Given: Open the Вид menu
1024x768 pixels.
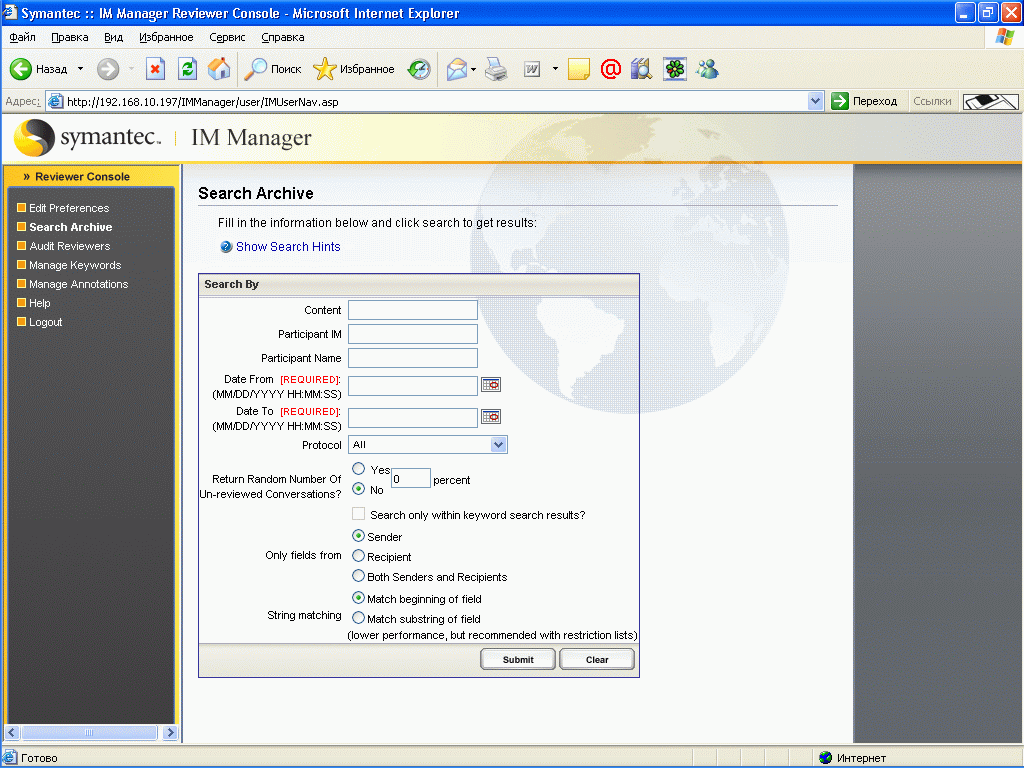Looking at the screenshot, I should coord(114,37).
